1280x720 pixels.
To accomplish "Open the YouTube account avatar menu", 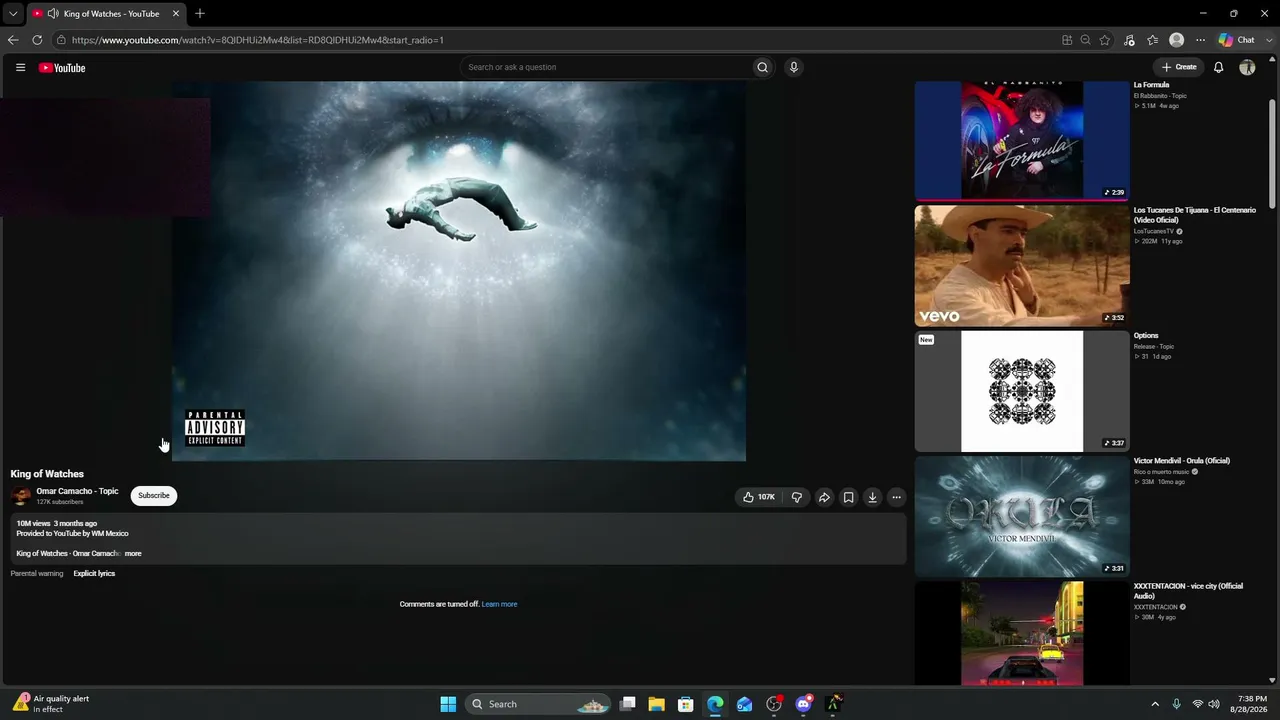I will click(x=1247, y=67).
